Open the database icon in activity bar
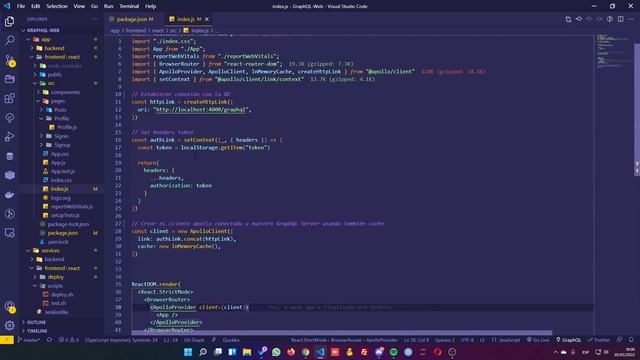640x360 pixels. coord(9,156)
